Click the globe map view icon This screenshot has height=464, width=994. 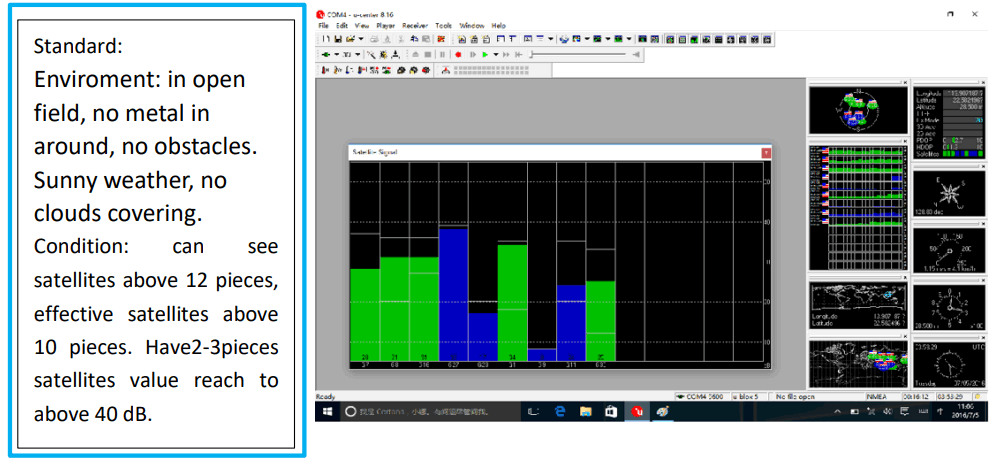564,39
